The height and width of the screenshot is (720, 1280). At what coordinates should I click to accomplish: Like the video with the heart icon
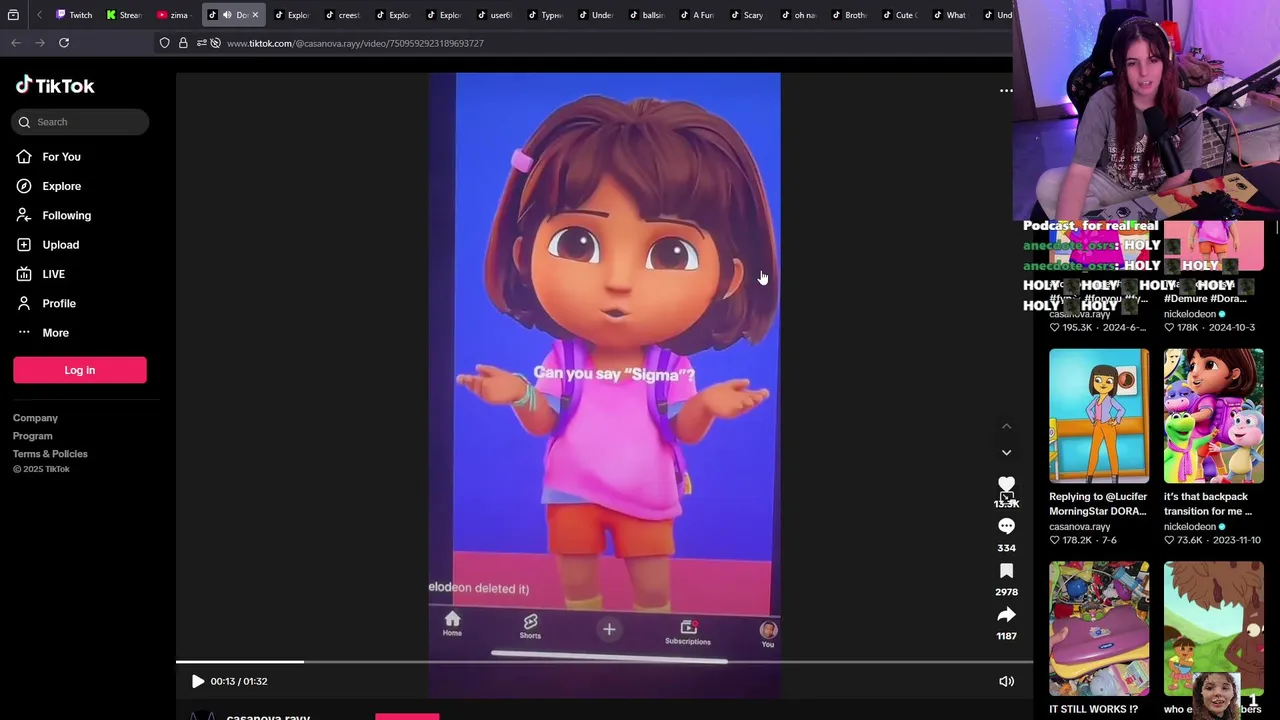(1006, 485)
